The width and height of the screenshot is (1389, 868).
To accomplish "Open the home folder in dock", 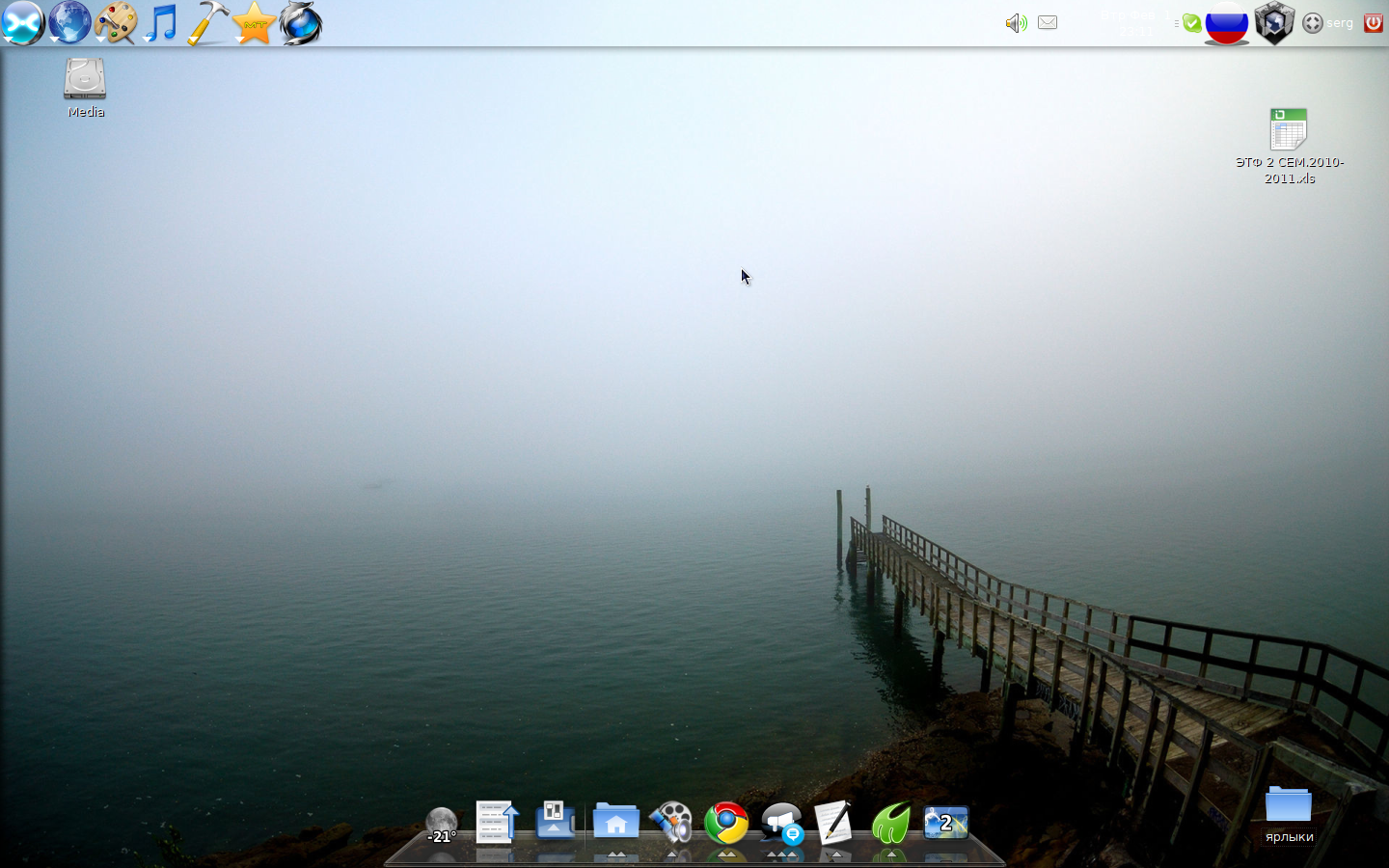I will (x=615, y=823).
